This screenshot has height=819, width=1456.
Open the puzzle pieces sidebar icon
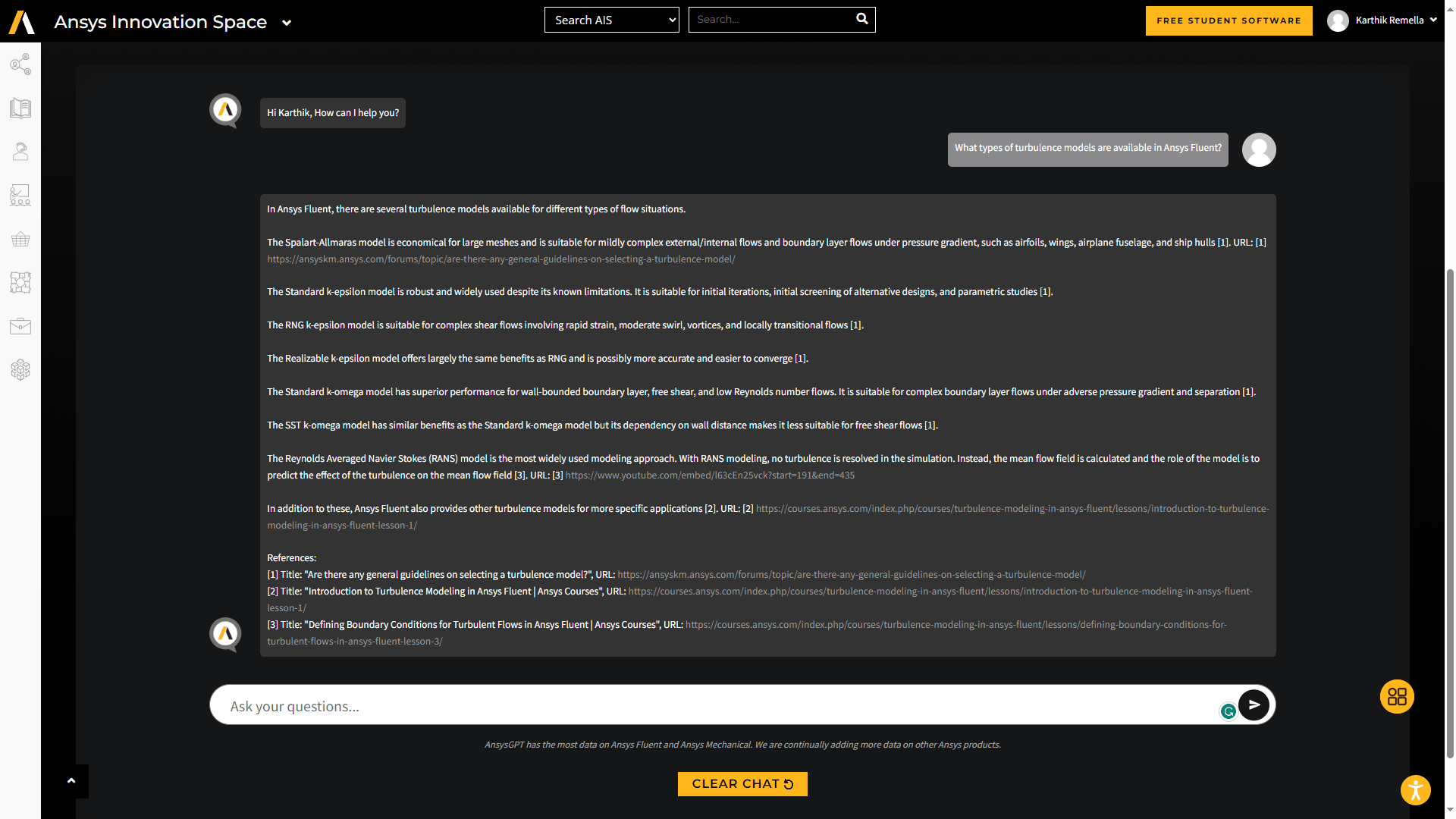20,283
